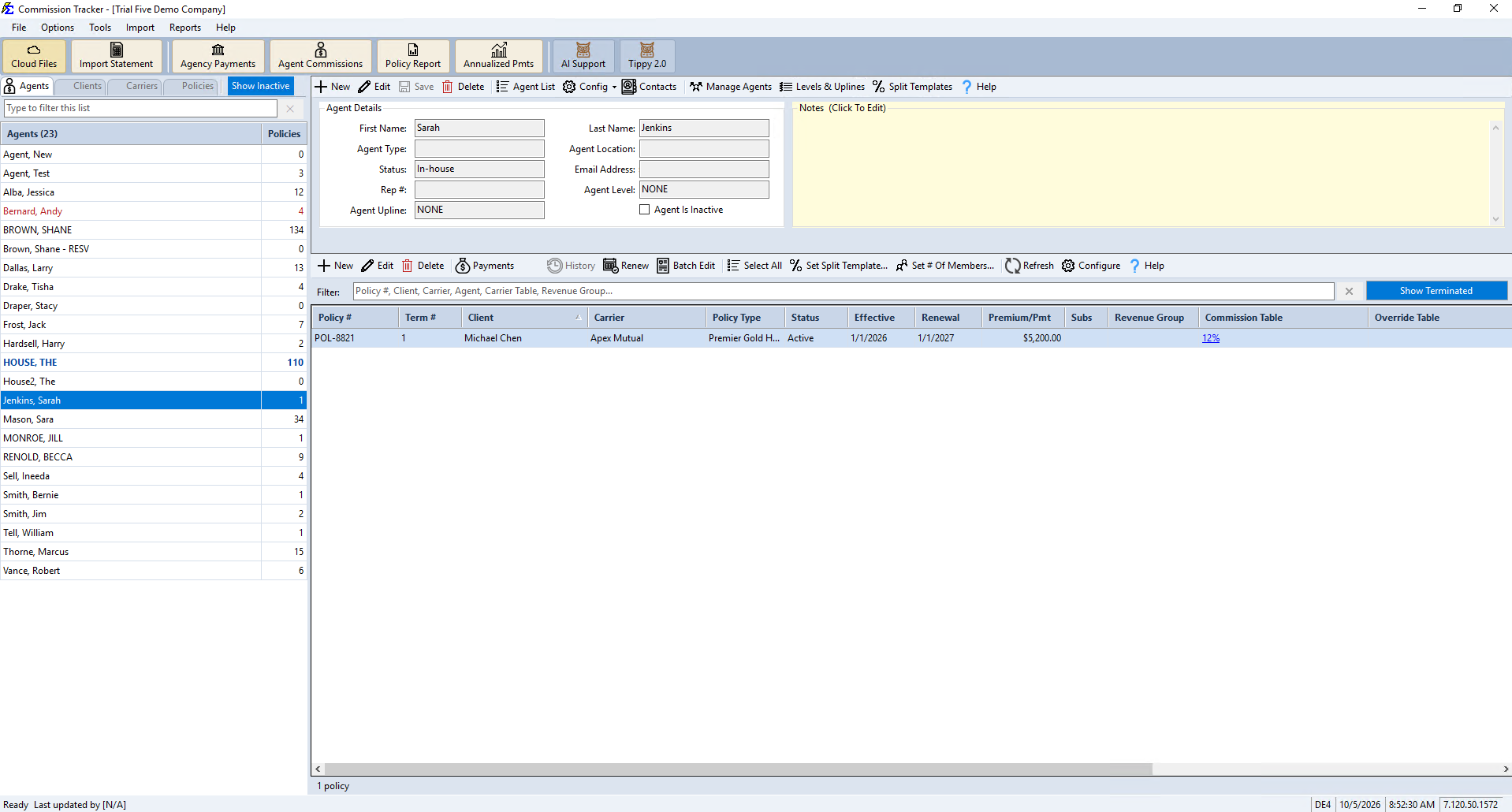Screen dimensions: 1512x812
Task: Click the Import Statement toolbar button
Action: [116, 56]
